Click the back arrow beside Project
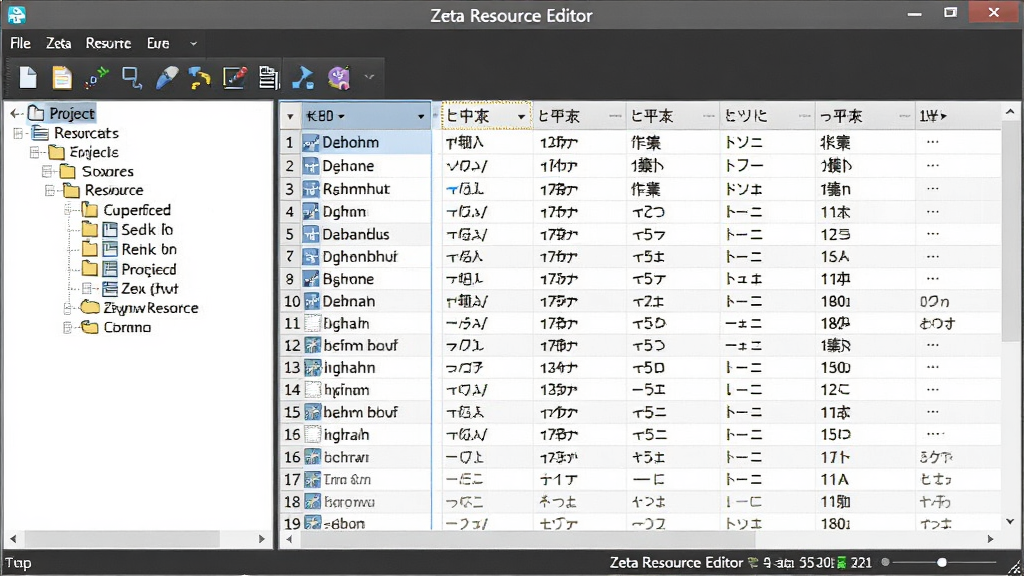 tap(16, 114)
